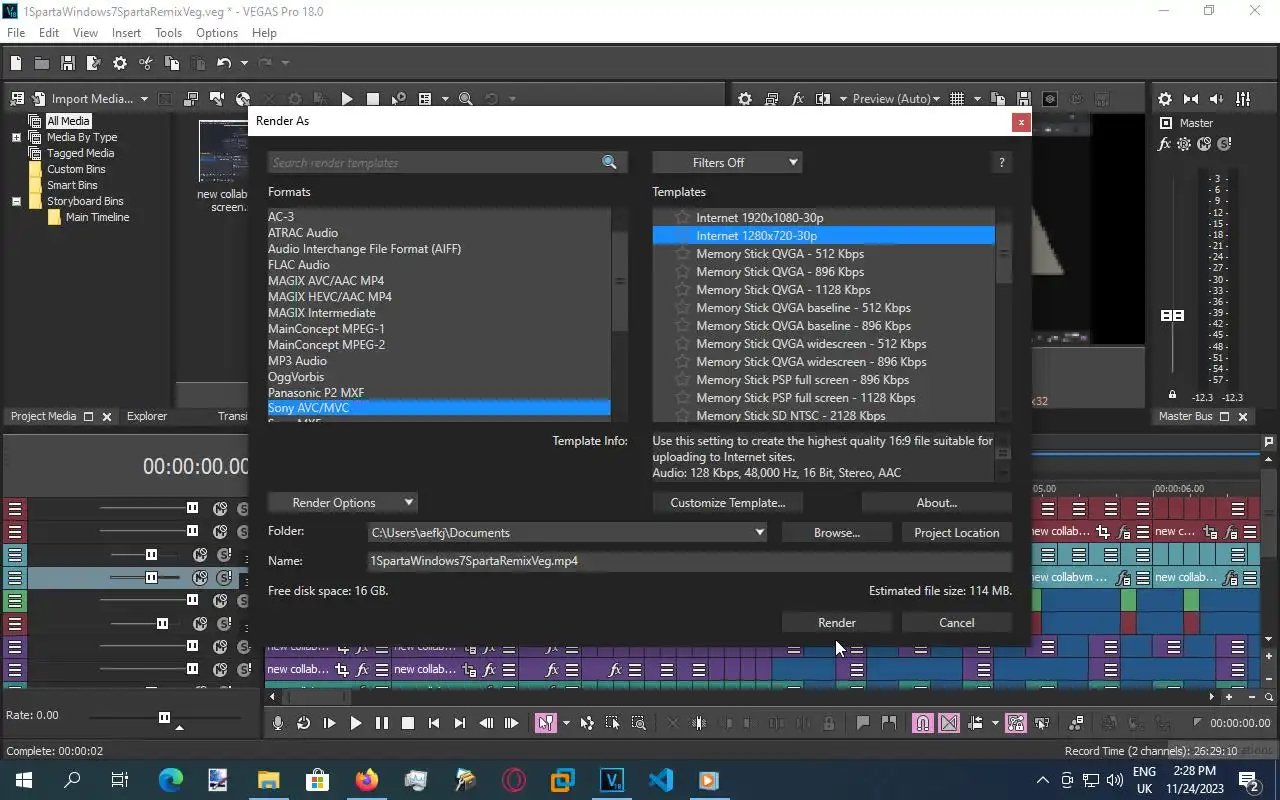Open Master FX icon in Master Bus
The height and width of the screenshot is (800, 1280).
(1164, 144)
